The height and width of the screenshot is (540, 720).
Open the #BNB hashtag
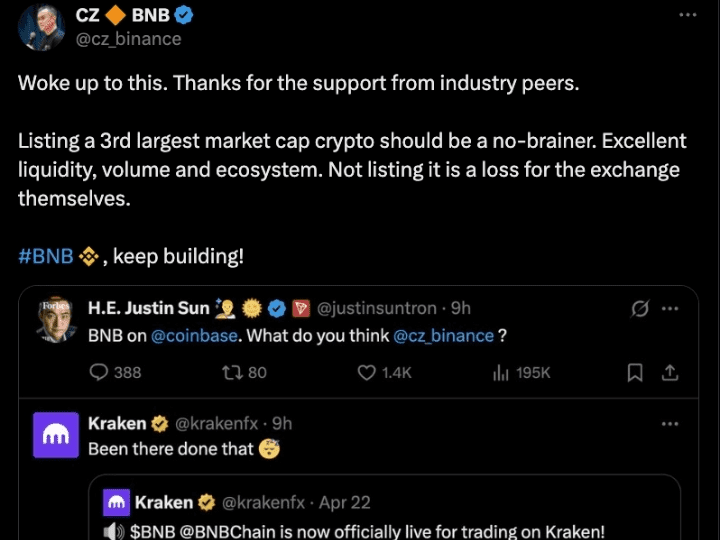point(46,256)
